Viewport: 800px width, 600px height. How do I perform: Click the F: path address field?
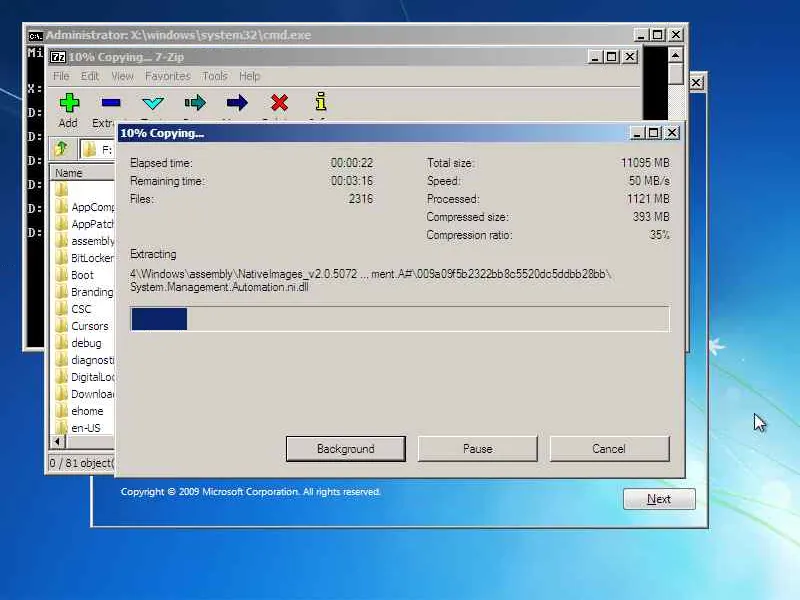tap(98, 149)
